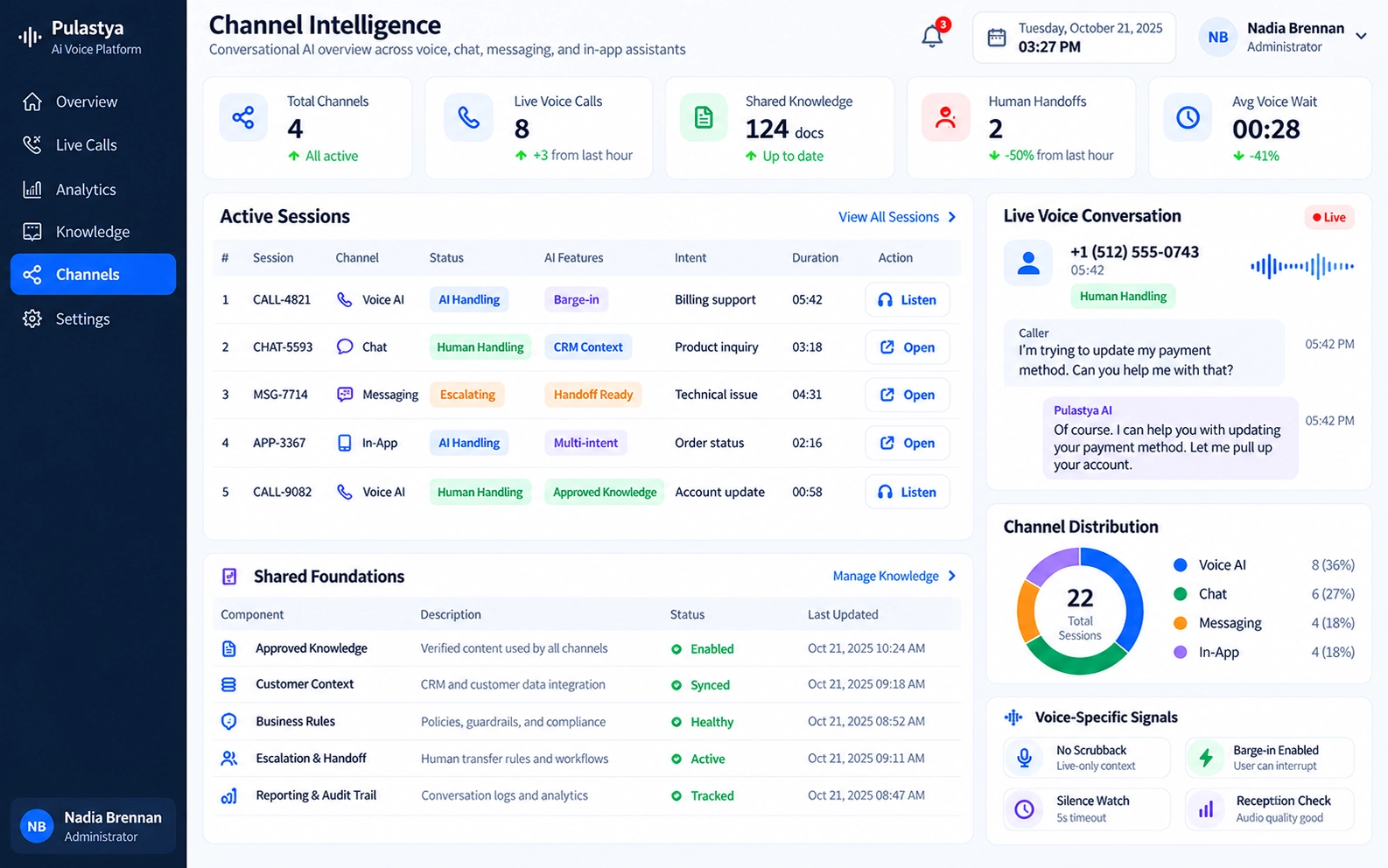Listen to session CALL-9082

(908, 492)
